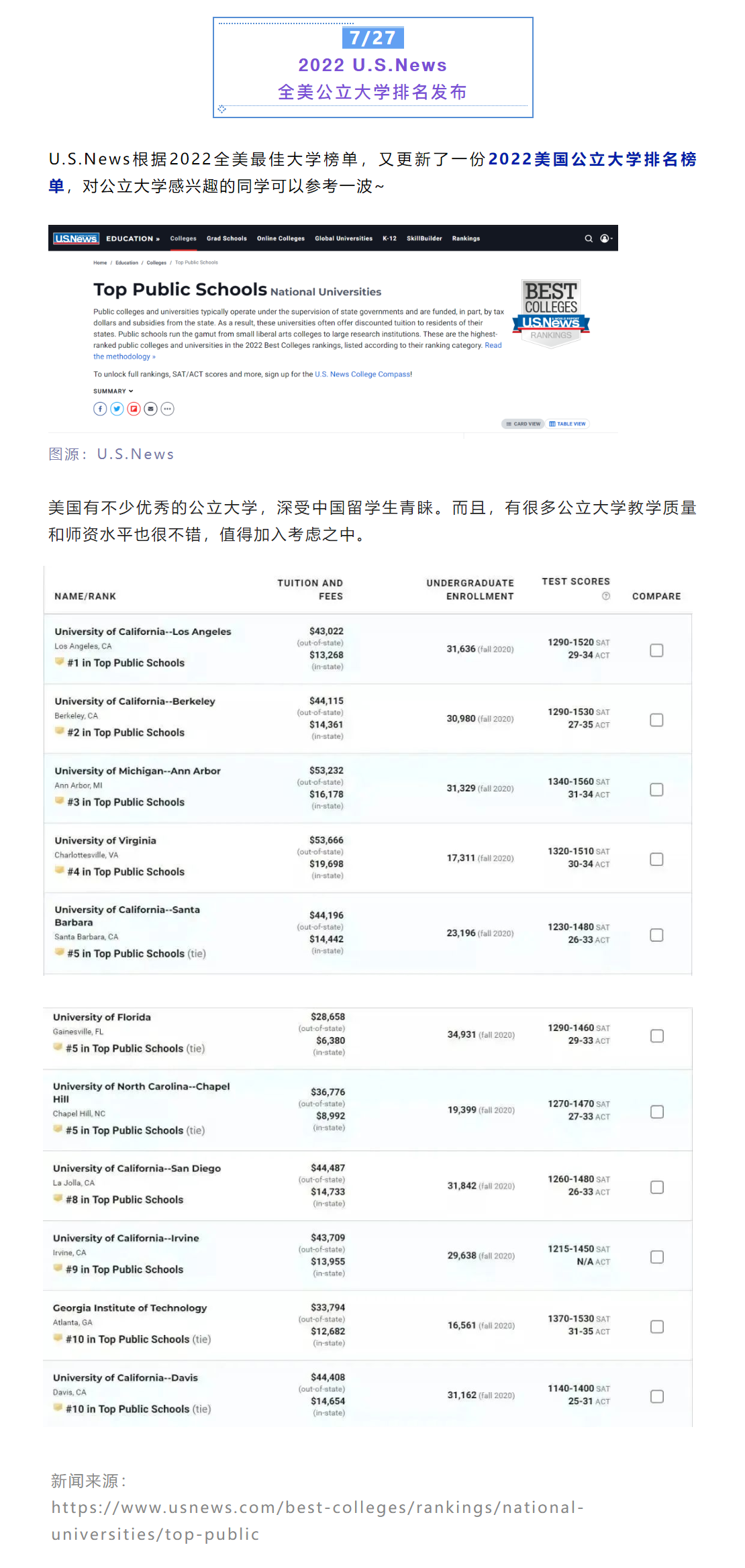The height and width of the screenshot is (1568, 745).
Task: Tick compare checkbox for UNC Chapel Hill
Action: click(657, 1112)
